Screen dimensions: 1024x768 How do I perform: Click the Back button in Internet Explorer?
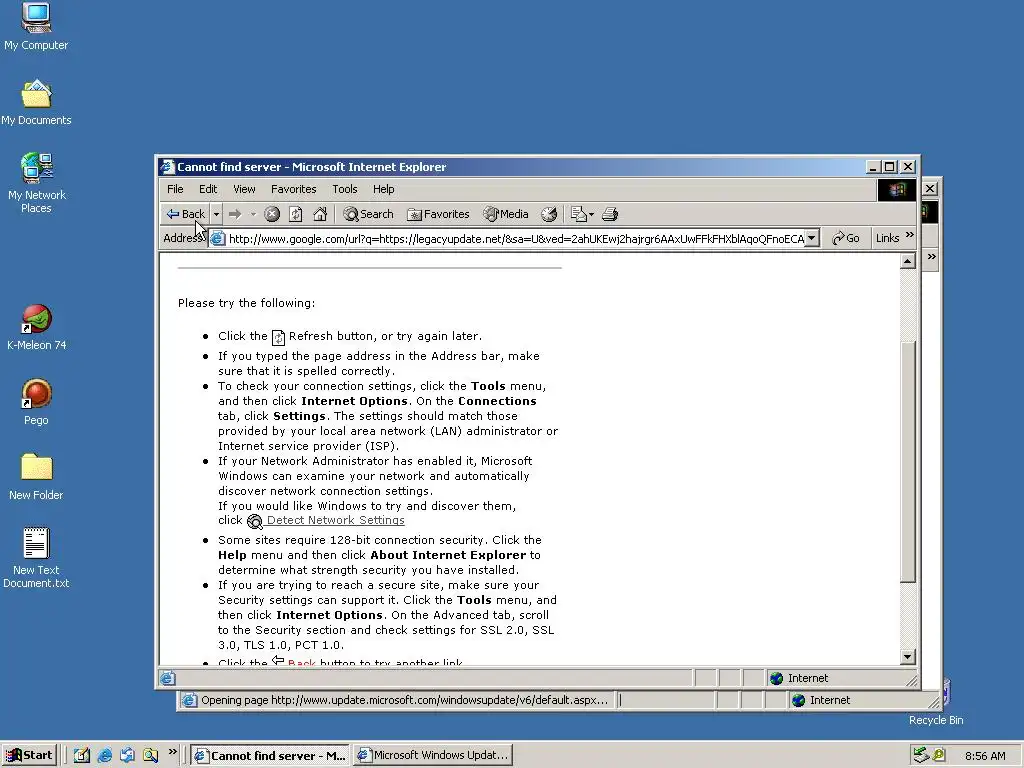coord(186,214)
